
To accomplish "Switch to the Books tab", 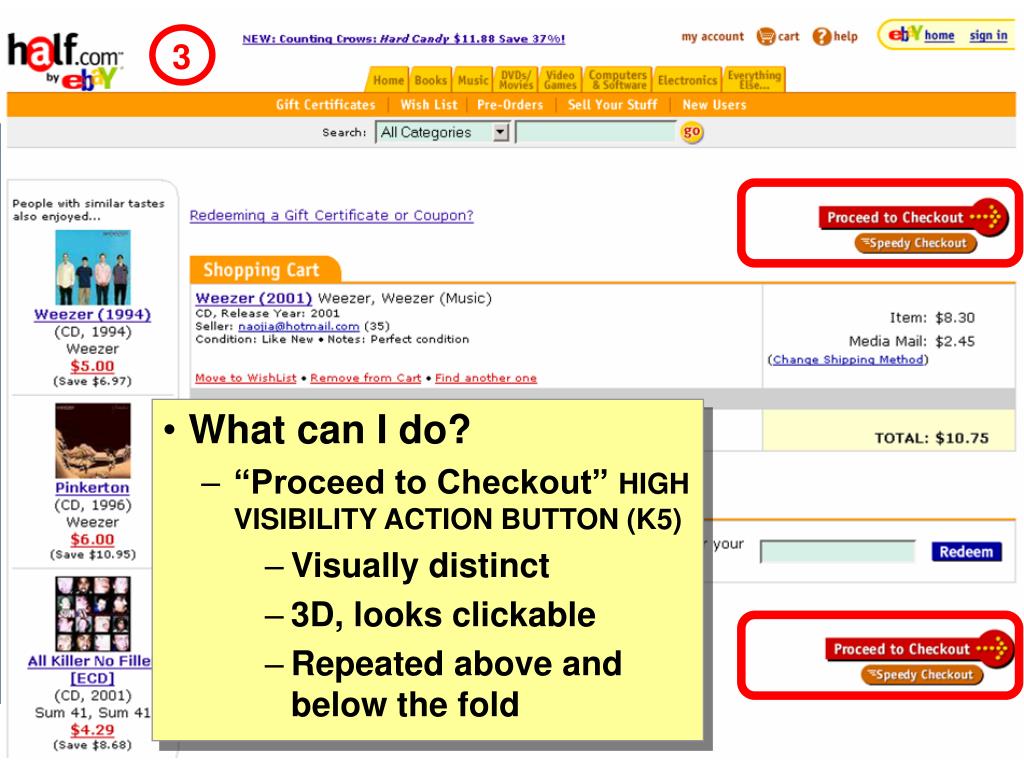I will point(430,80).
